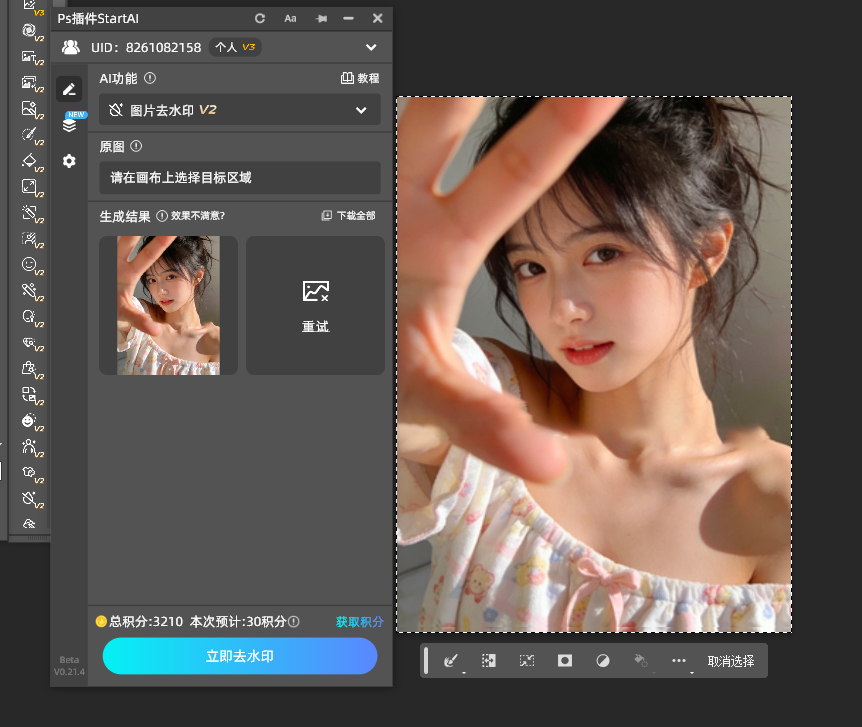Screen dimensions: 862x727
Task: Click the mask icon in the bottom selection bar
Action: [563, 660]
